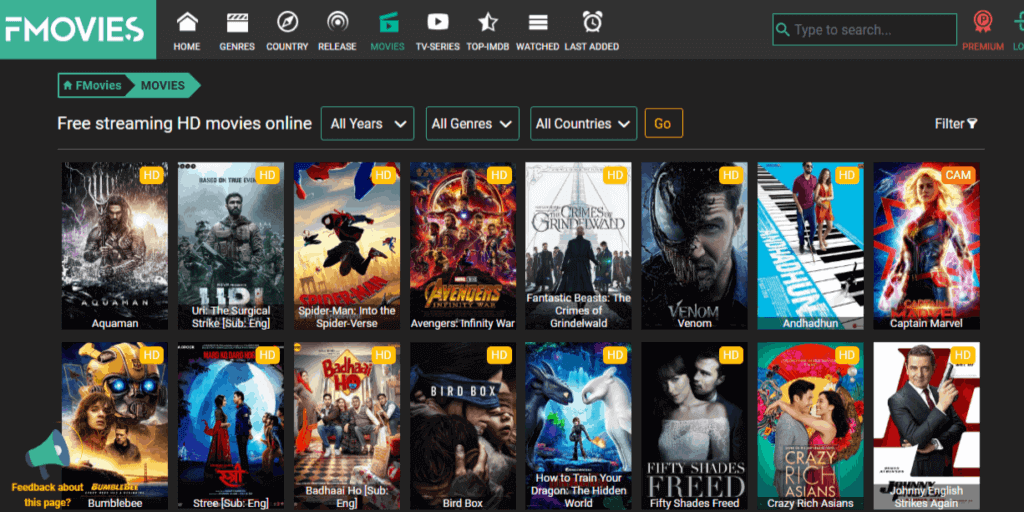This screenshot has height=512, width=1024.
Task: Expand the All Genres dropdown
Action: coord(472,124)
